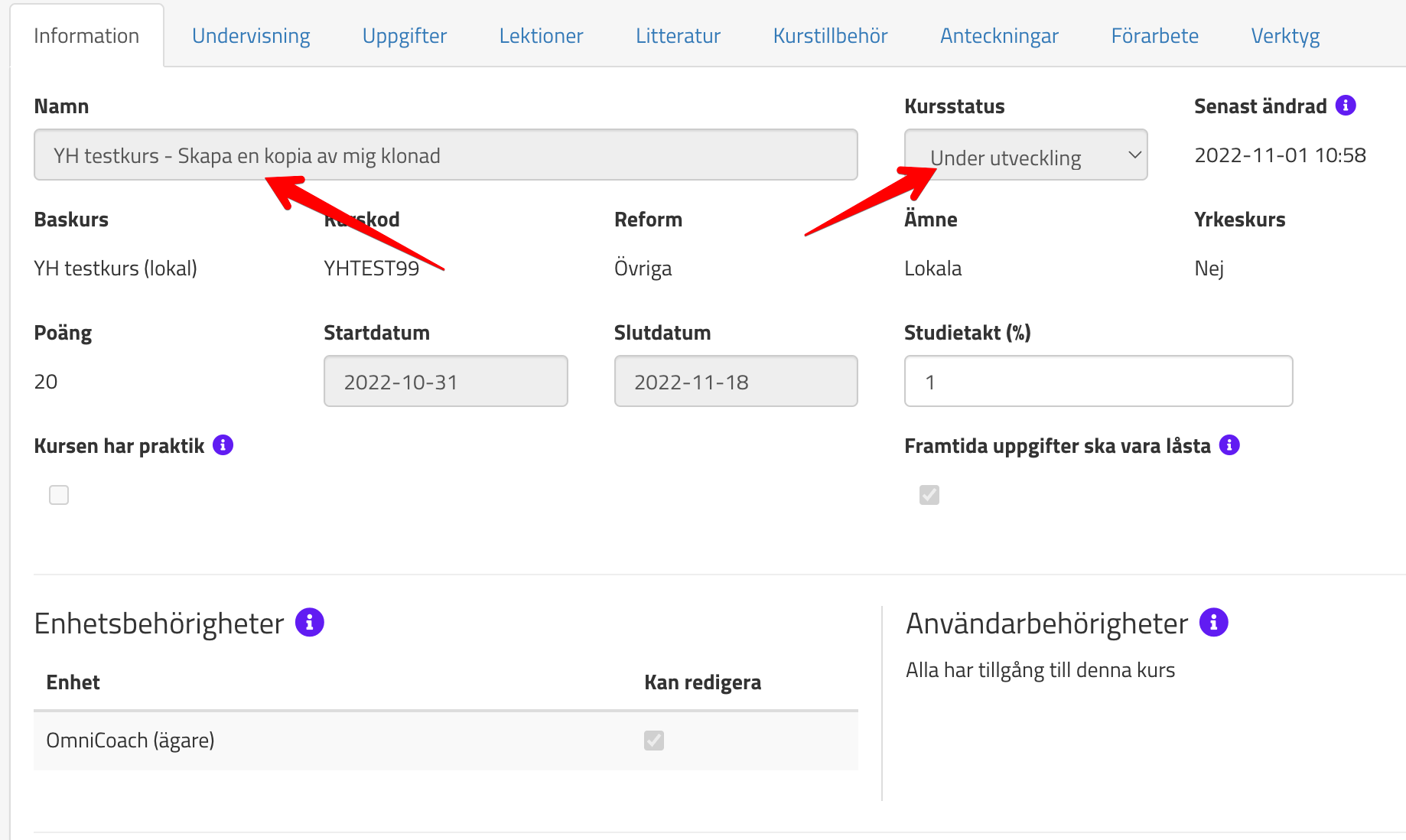This screenshot has width=1406, height=840.
Task: Toggle the Kursen har praktik checkbox
Action: [59, 495]
